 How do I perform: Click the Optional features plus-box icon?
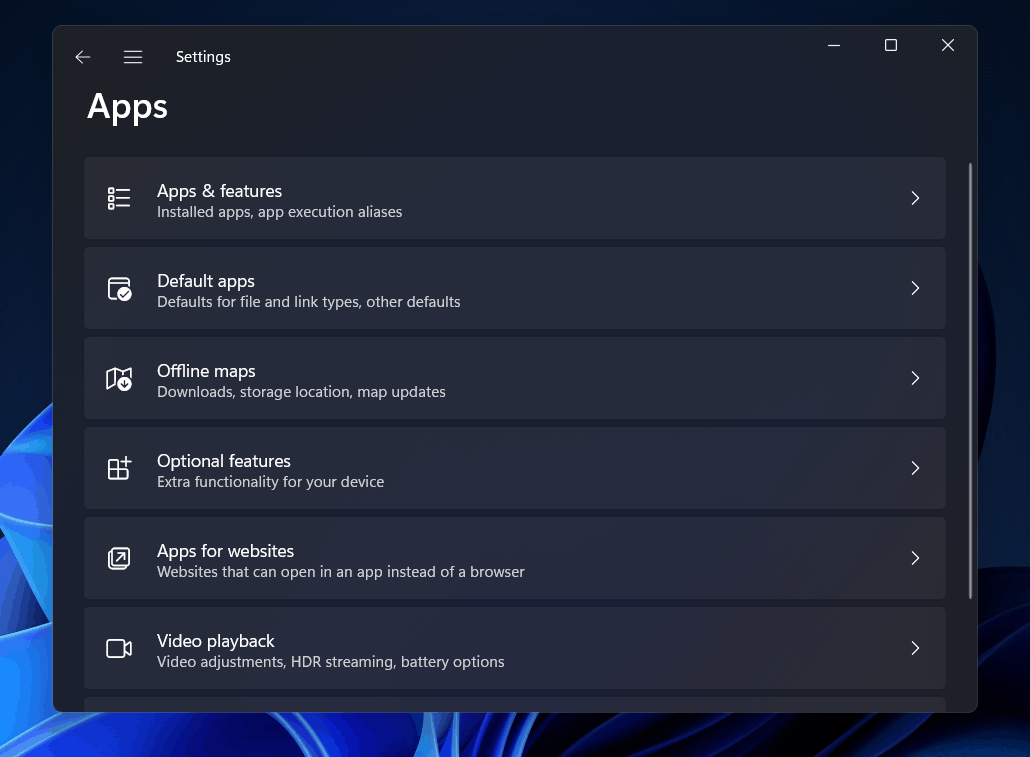coord(118,468)
